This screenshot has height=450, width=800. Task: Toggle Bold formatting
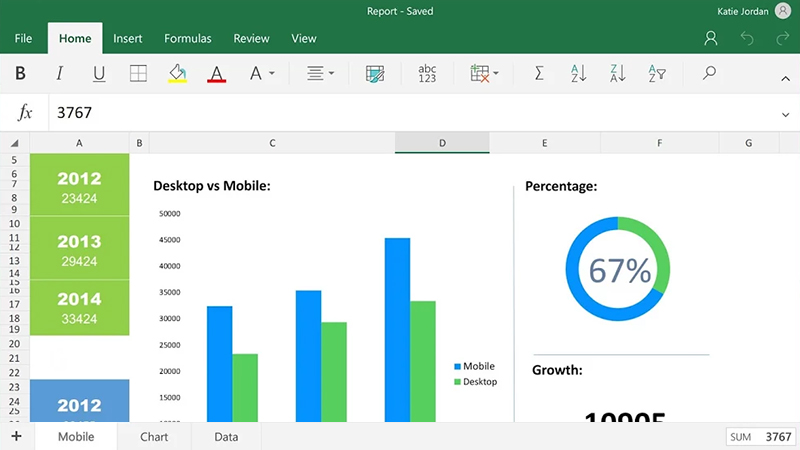(x=20, y=73)
